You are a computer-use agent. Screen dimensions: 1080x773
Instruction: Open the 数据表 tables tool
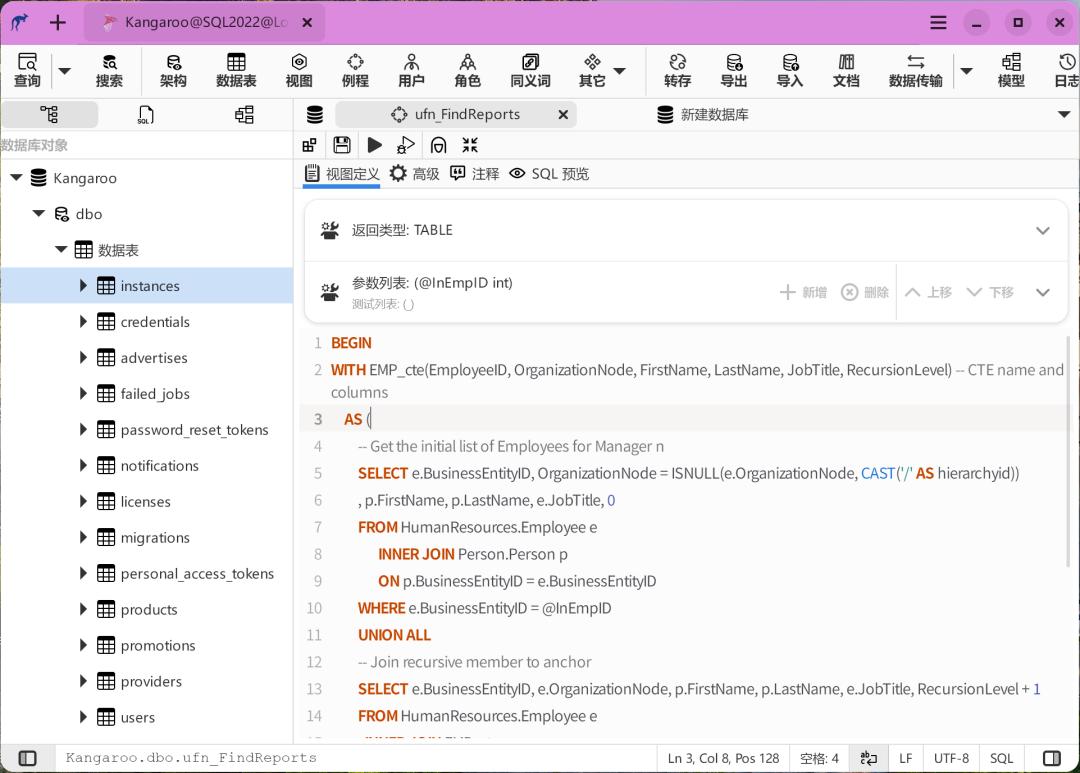point(236,70)
